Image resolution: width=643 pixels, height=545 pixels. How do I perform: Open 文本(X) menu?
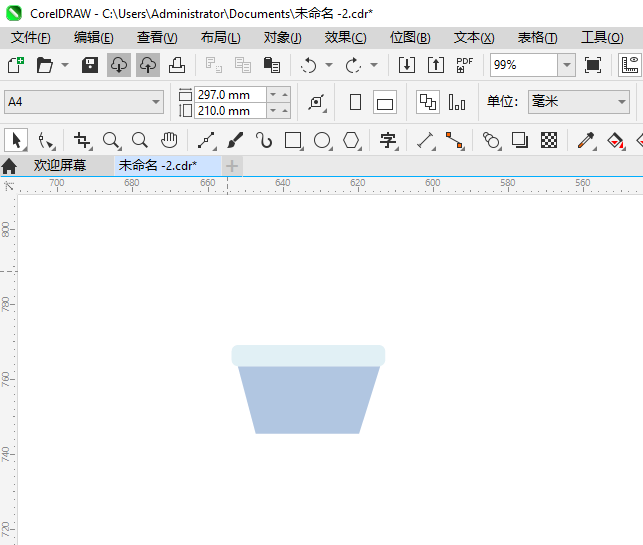[474, 38]
